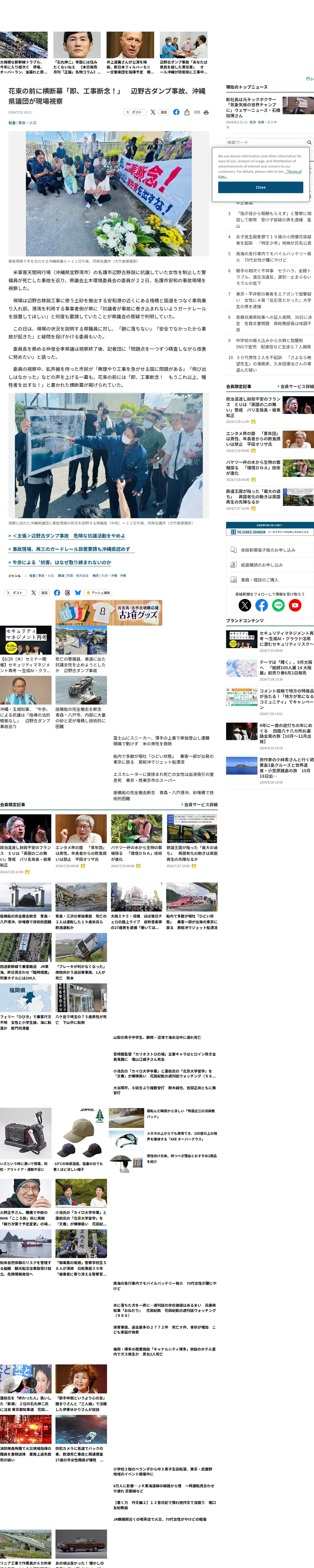
Task: Click the X ポスト button under the headline
Action: [x=134, y=112]
